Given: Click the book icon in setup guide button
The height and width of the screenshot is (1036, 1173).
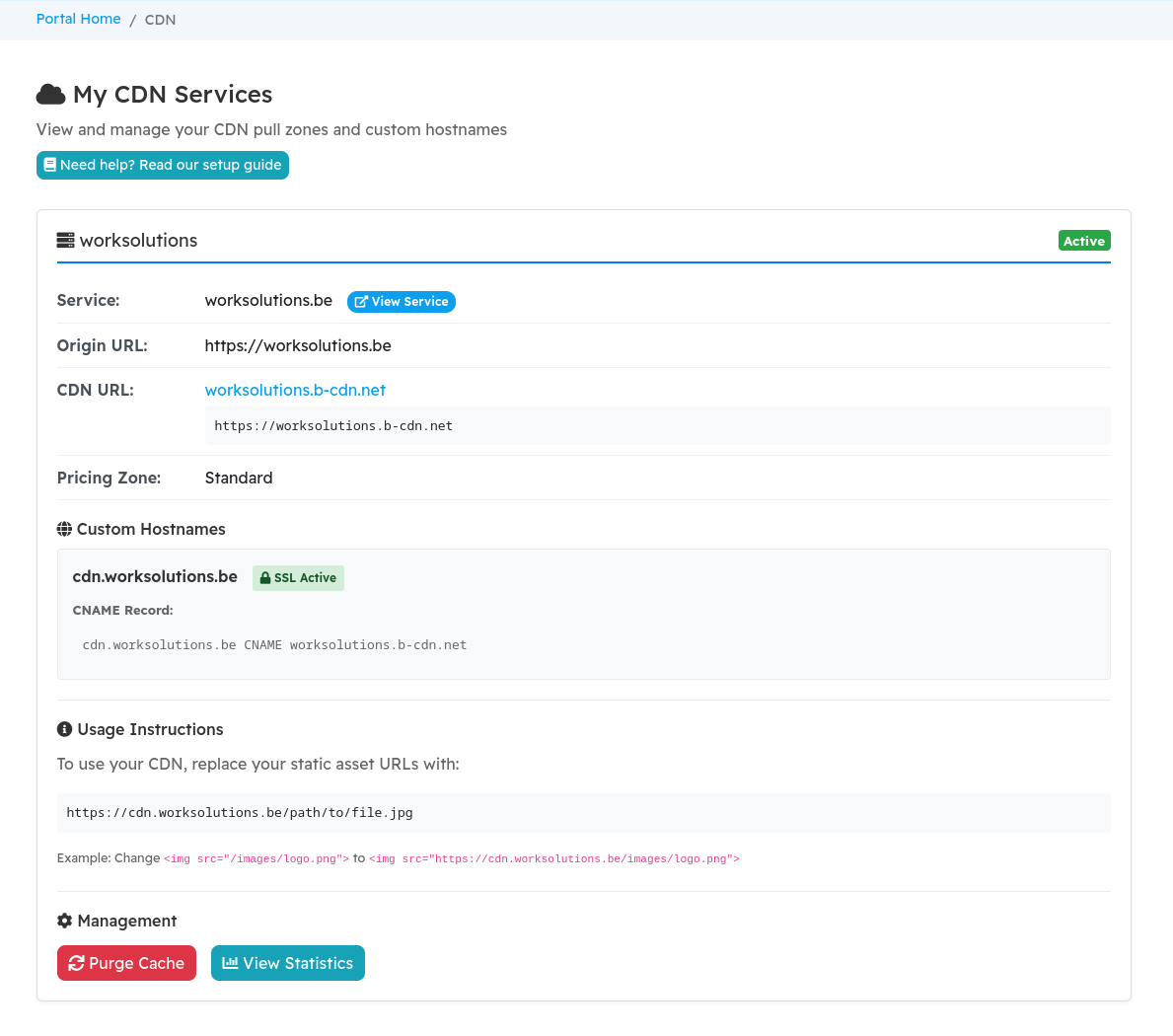Looking at the screenshot, I should point(49,166).
